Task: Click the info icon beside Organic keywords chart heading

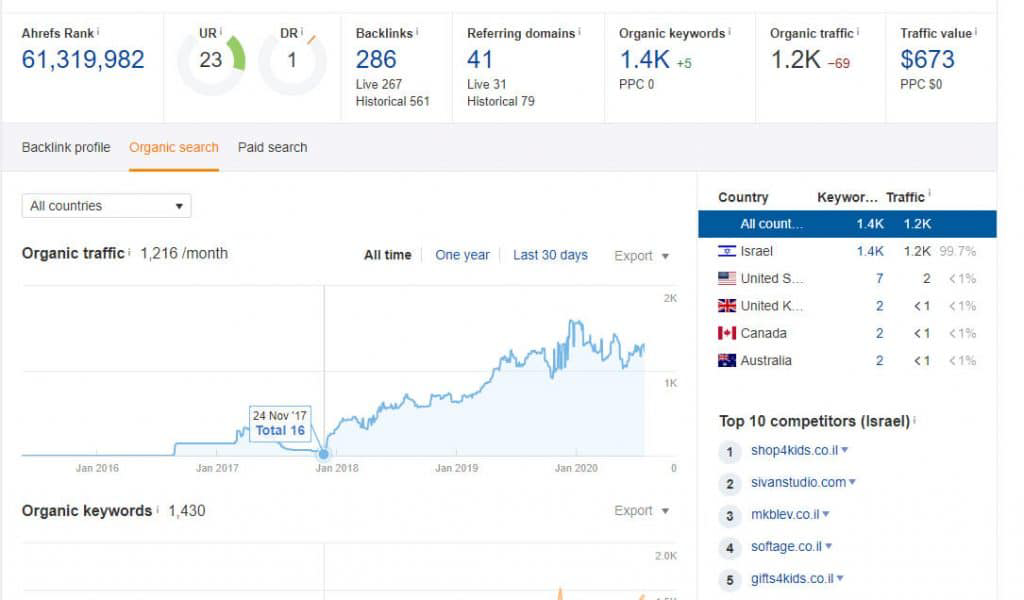Action: tap(157, 509)
